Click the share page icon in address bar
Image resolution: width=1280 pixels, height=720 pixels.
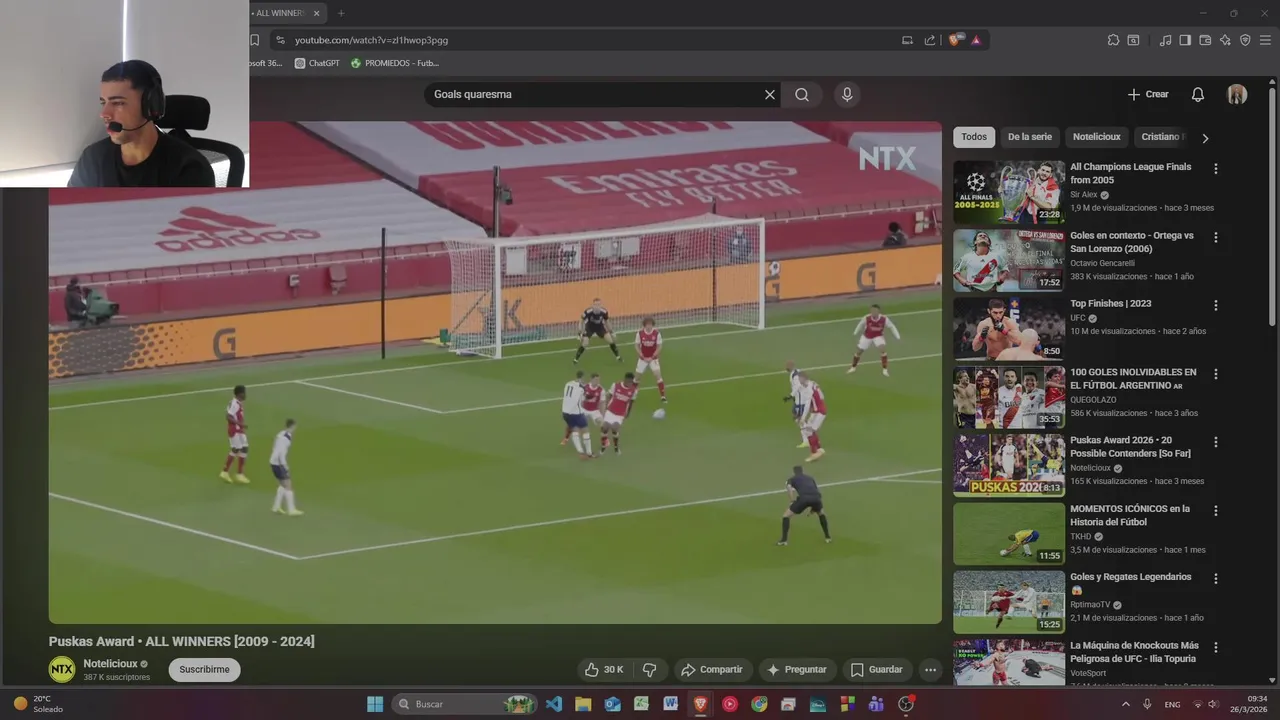coord(930,40)
